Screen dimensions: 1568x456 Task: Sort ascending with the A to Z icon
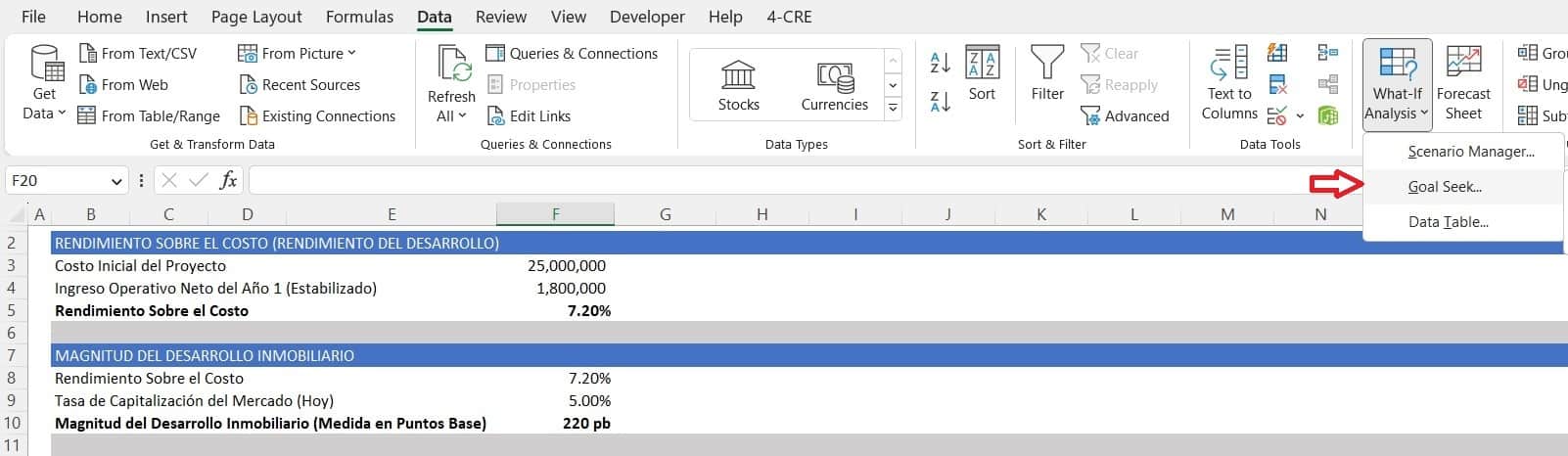940,63
